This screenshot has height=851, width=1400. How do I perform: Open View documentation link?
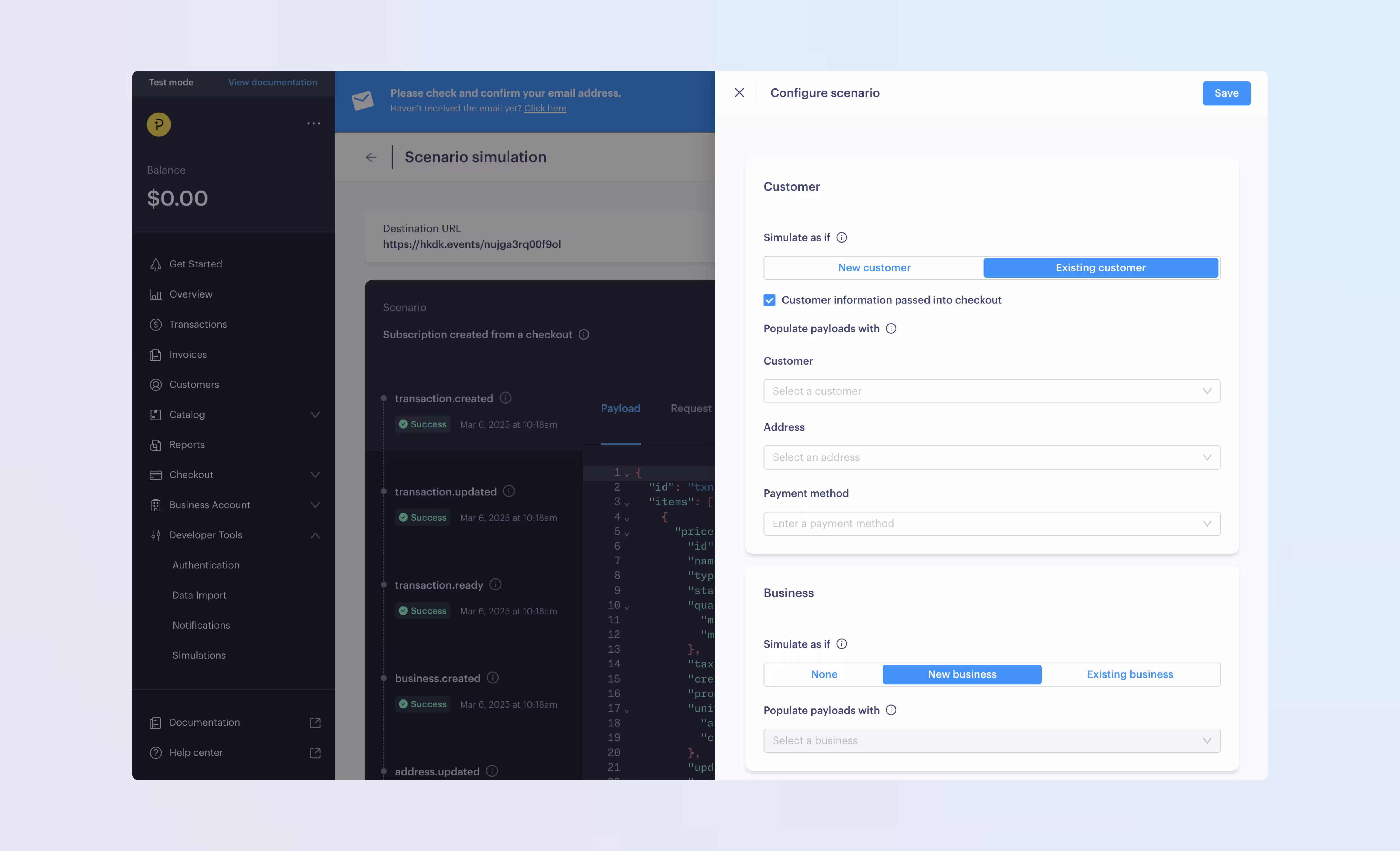273,83
